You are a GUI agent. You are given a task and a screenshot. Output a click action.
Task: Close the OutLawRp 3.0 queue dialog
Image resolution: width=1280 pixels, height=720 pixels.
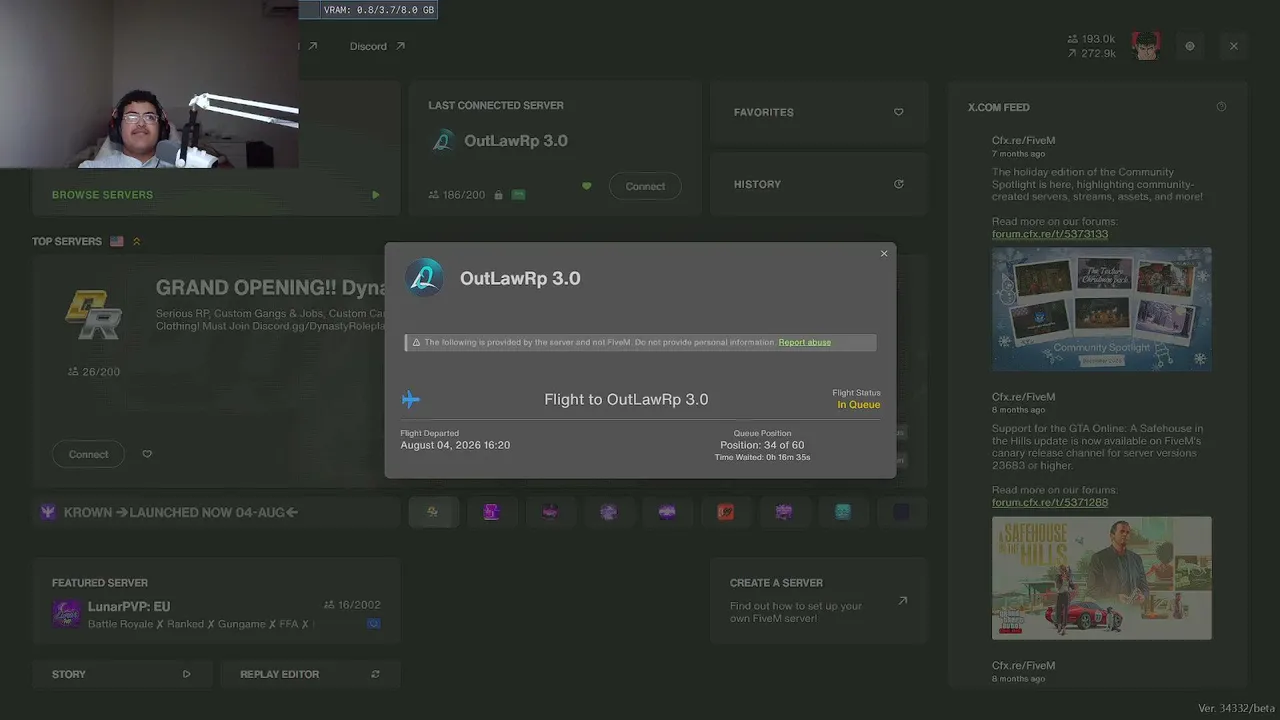point(884,254)
